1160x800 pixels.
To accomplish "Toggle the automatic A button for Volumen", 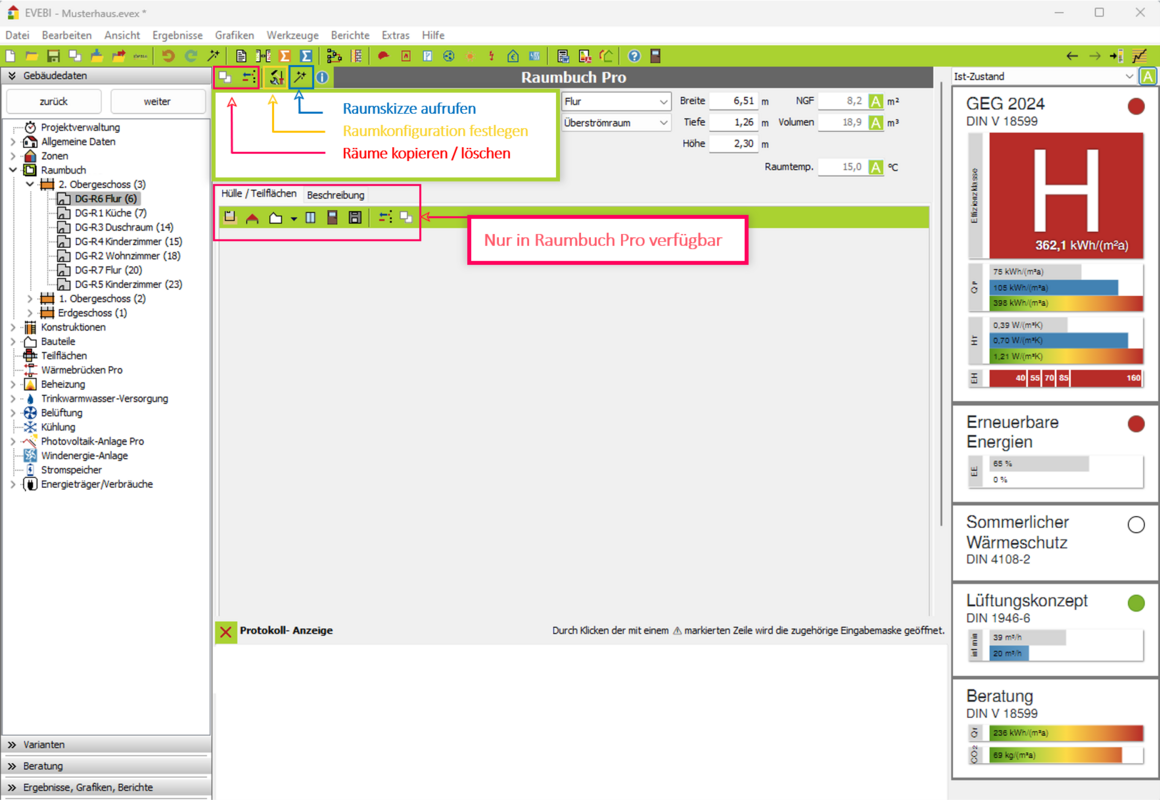I will [876, 123].
